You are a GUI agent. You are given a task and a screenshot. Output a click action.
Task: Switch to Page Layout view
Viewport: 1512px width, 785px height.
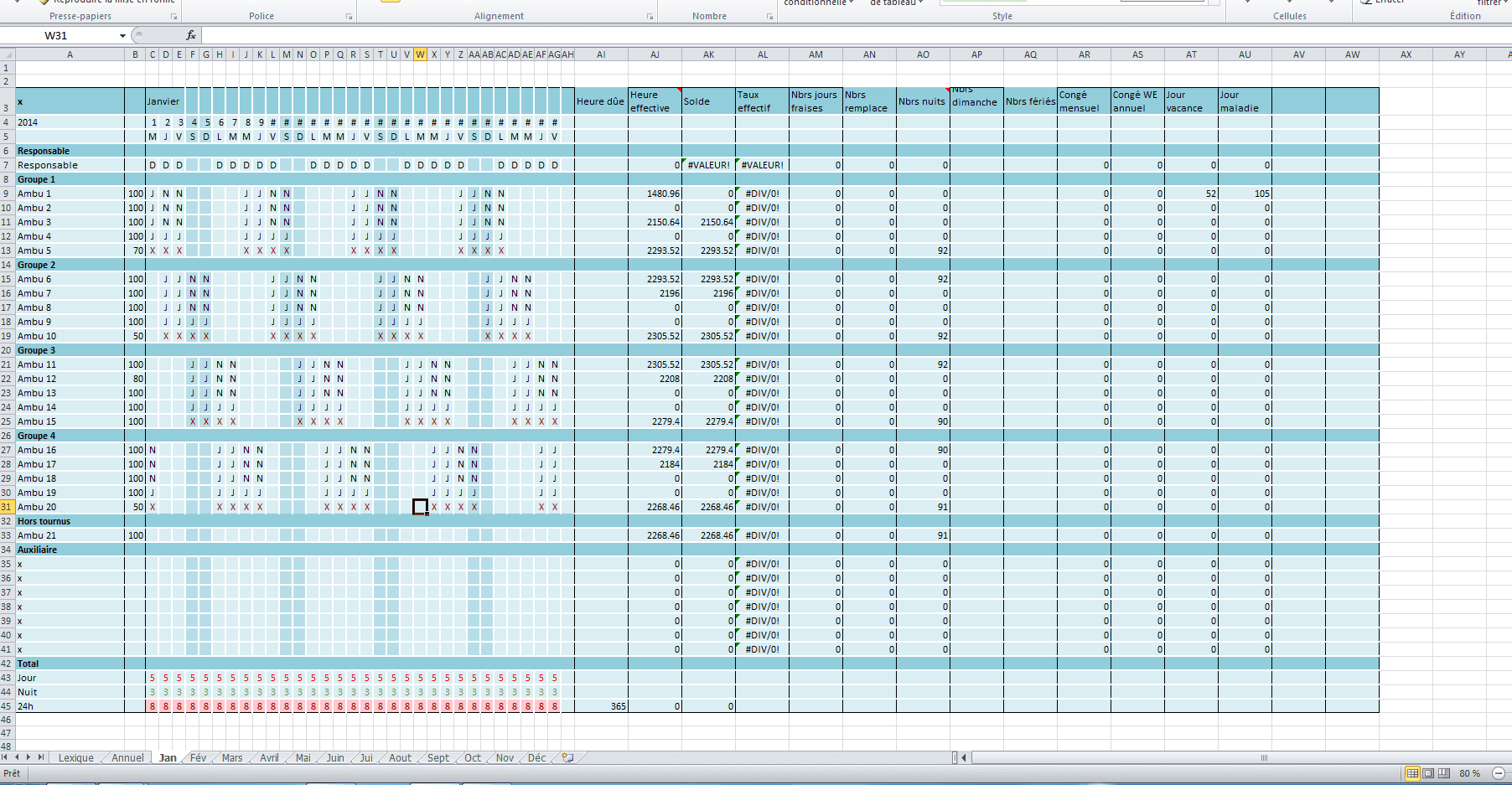tap(1429, 773)
